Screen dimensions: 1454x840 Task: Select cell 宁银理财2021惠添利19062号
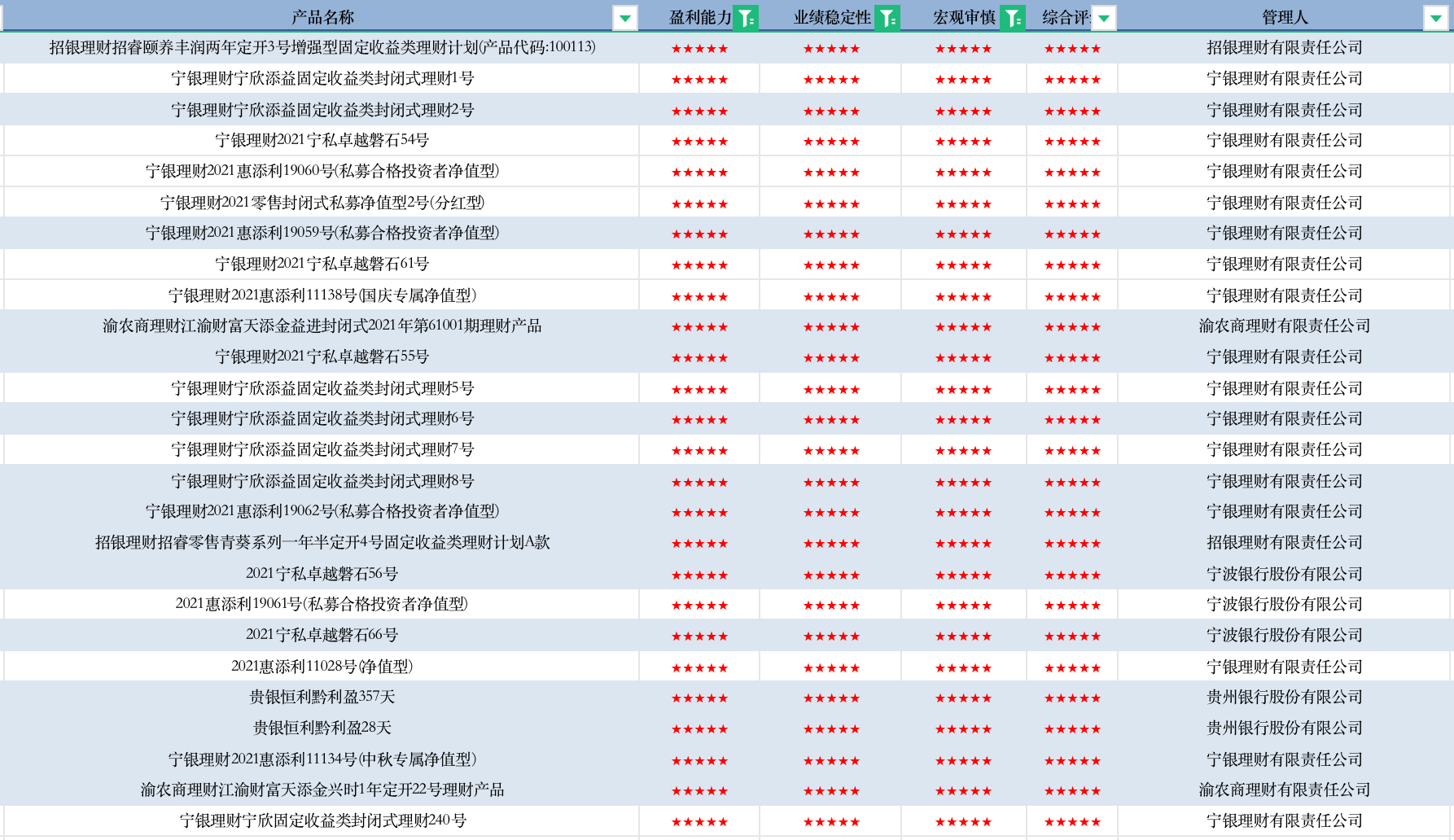[322, 511]
